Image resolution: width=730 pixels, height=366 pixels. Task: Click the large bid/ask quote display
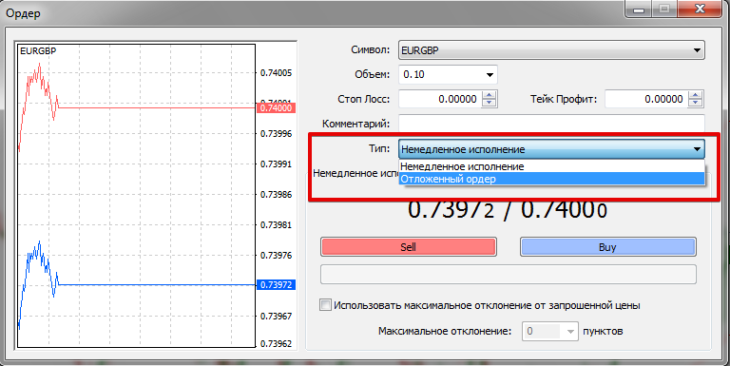(508, 210)
